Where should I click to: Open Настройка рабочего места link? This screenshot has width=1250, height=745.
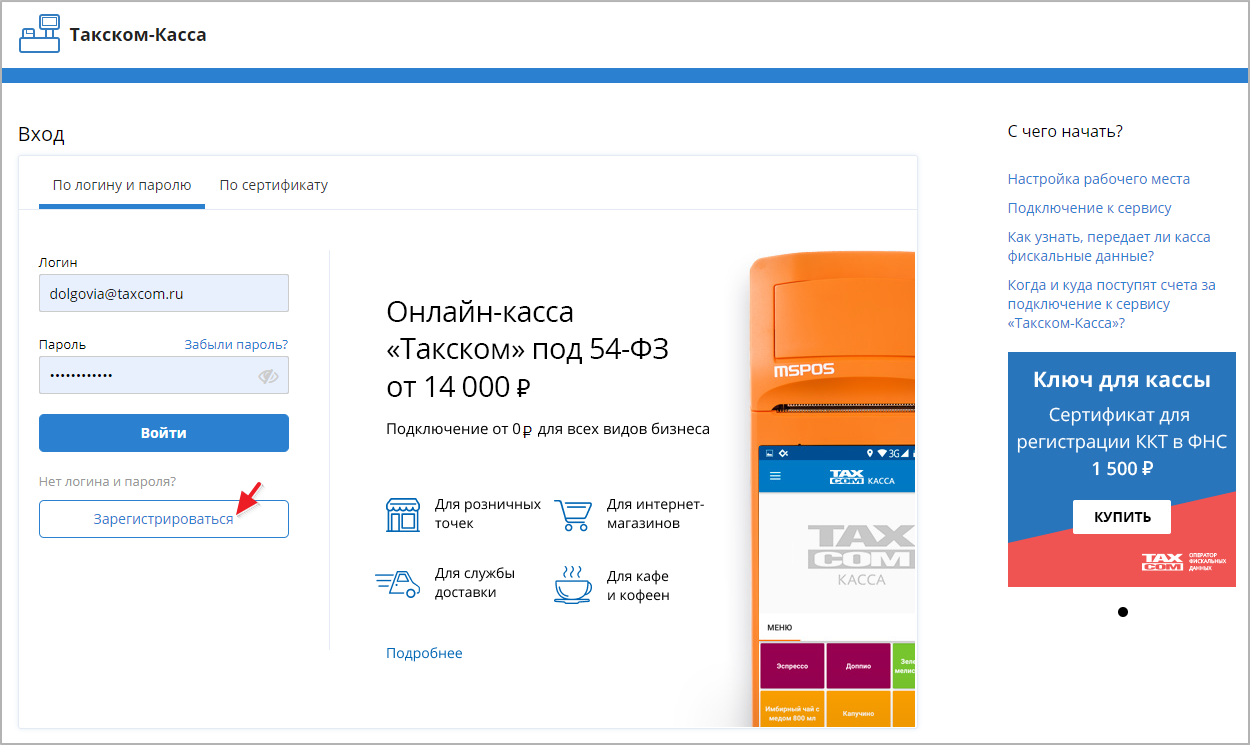tap(1098, 179)
